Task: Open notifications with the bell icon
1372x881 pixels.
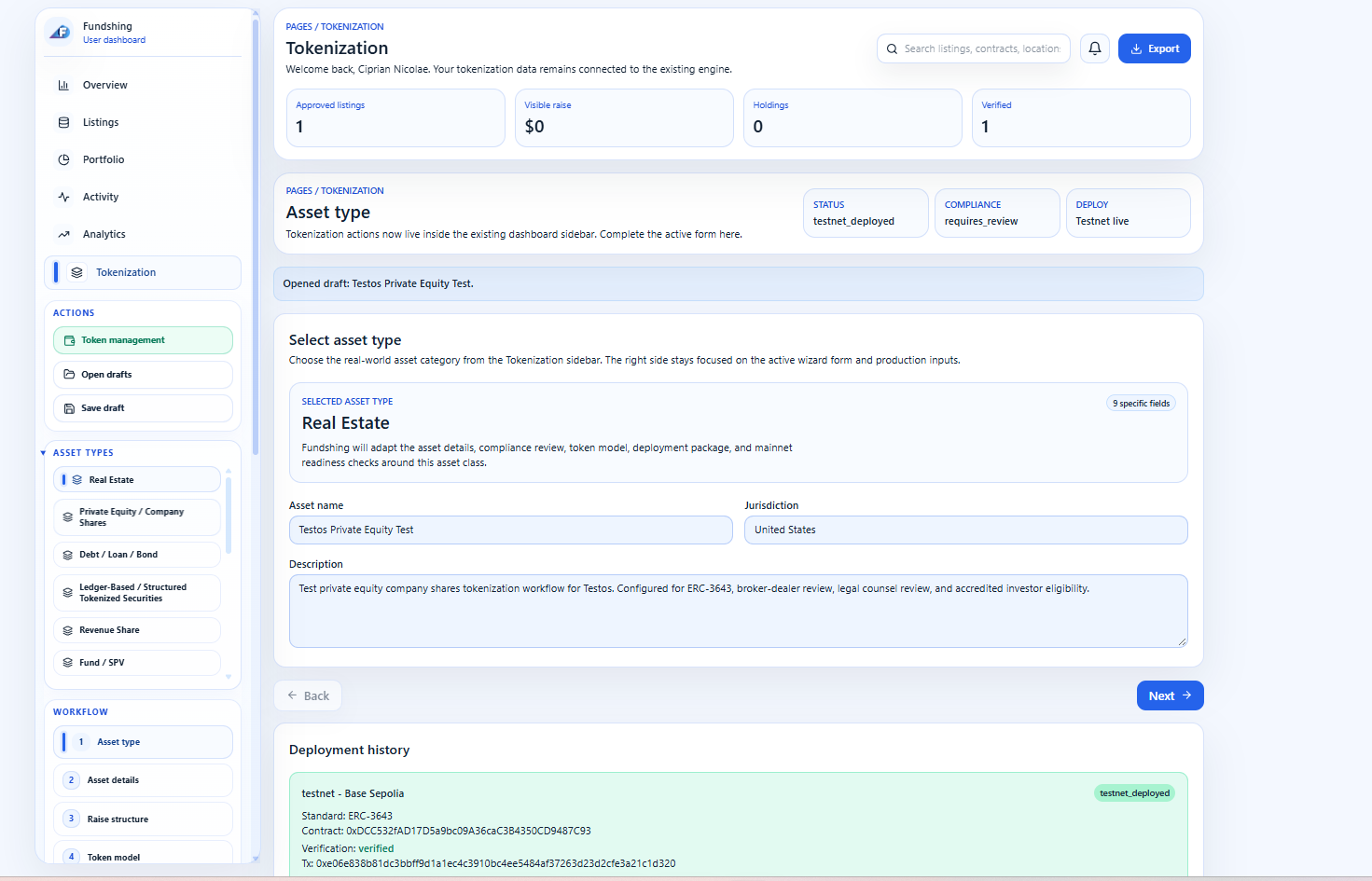Action: (x=1095, y=48)
